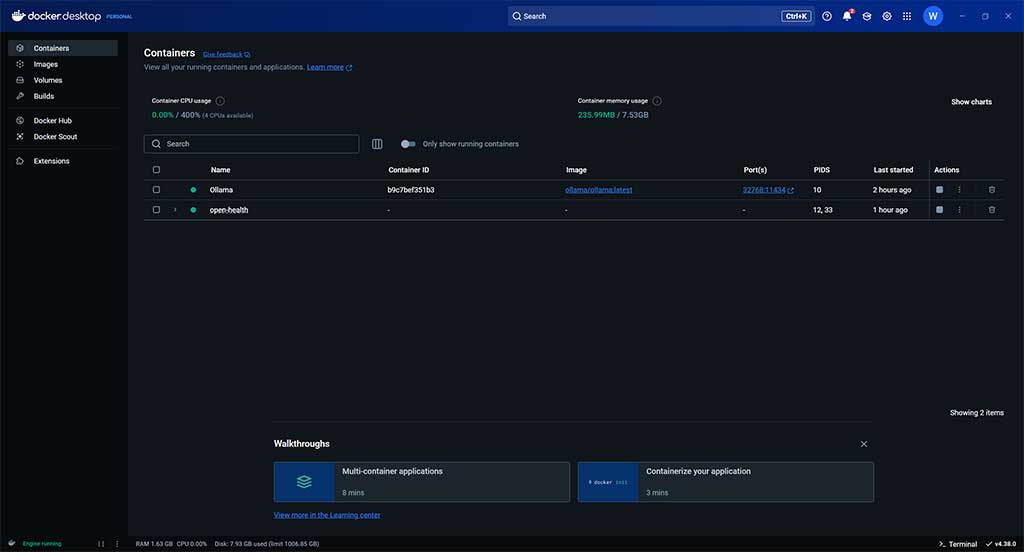Stop the open-health stack
This screenshot has height=552, width=1024.
coord(939,210)
